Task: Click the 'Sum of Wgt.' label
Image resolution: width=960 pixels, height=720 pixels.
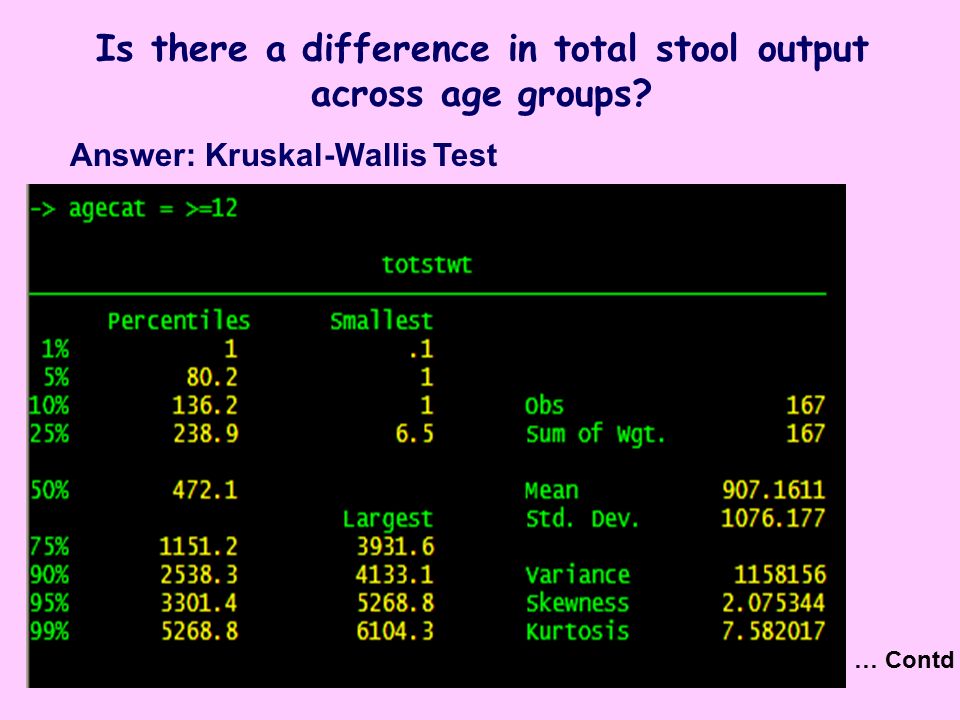Action: click(x=596, y=433)
